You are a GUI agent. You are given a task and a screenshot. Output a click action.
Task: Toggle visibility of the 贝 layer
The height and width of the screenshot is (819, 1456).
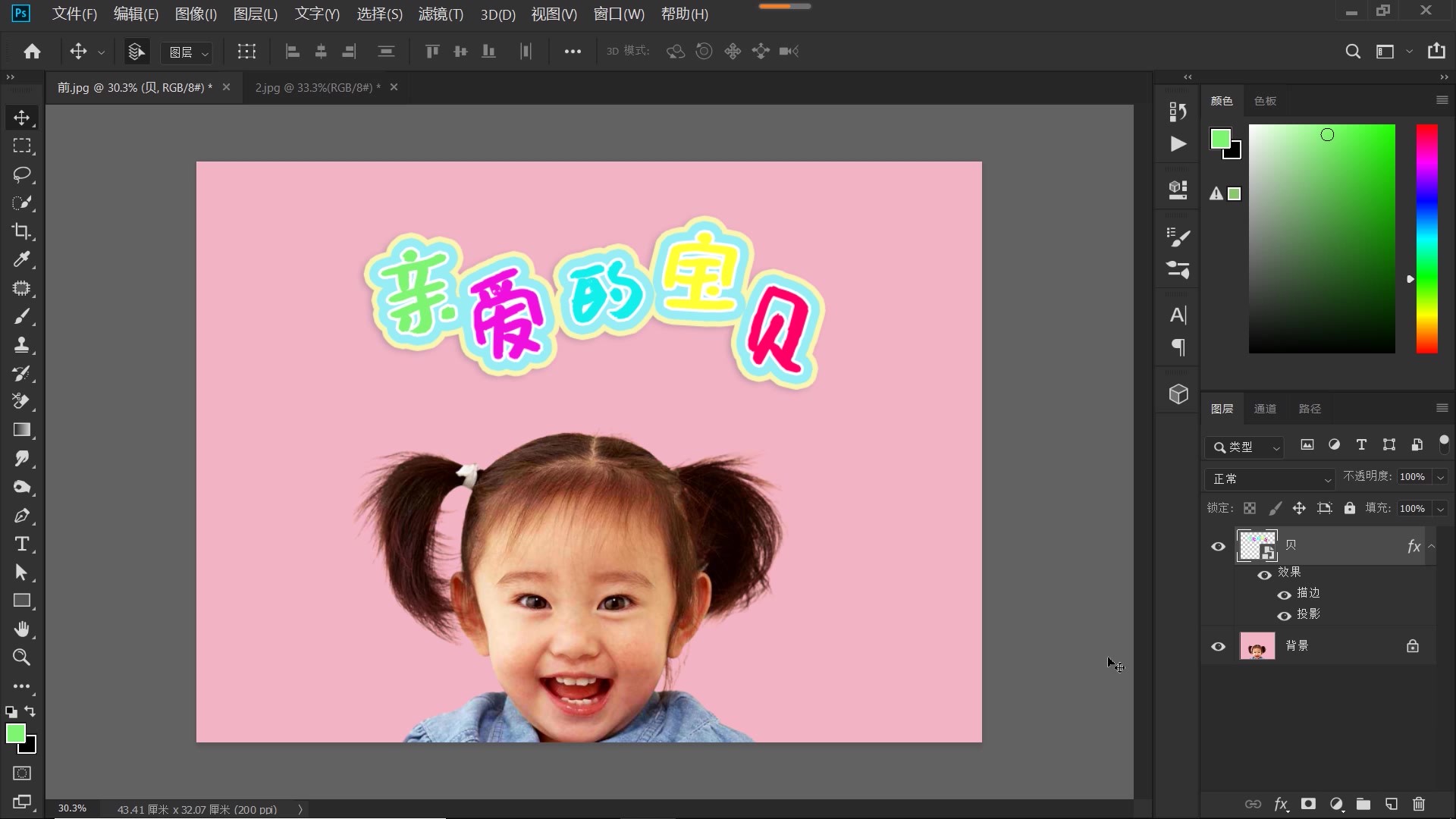point(1218,545)
